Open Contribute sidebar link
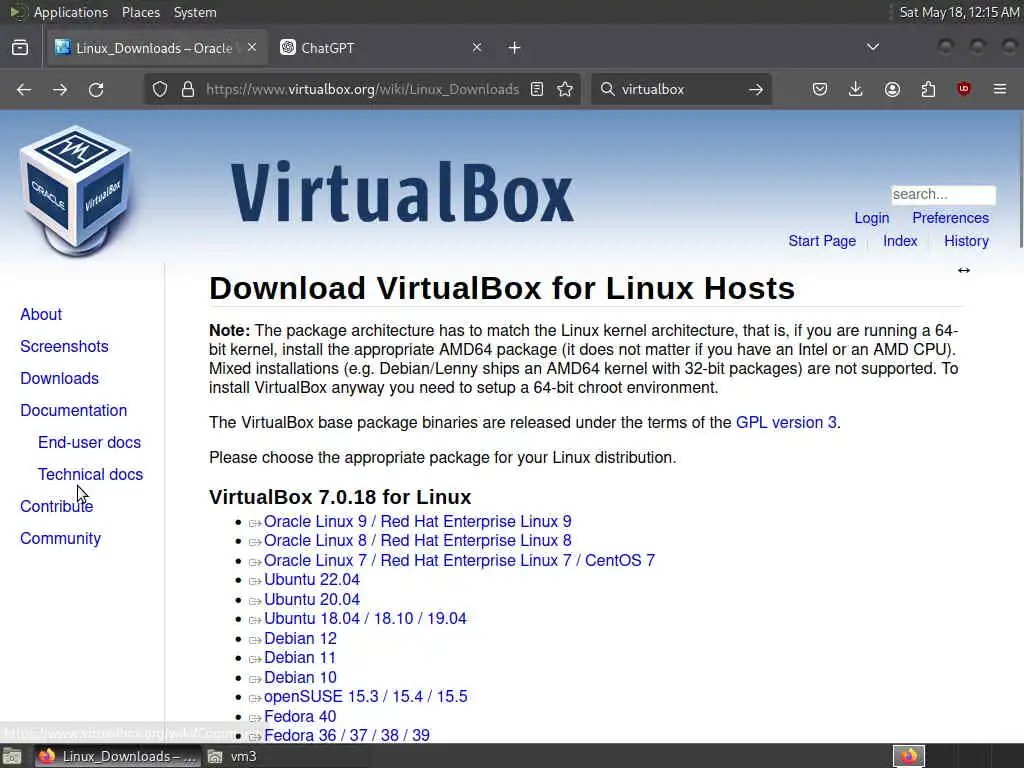The image size is (1024, 768). pos(57,506)
